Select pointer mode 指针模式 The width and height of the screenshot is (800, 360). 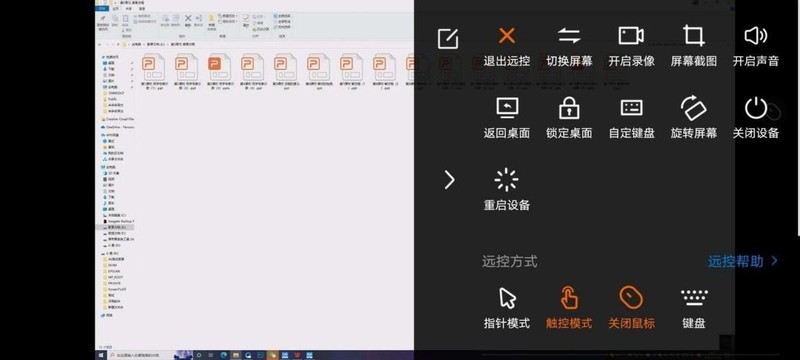tap(507, 308)
